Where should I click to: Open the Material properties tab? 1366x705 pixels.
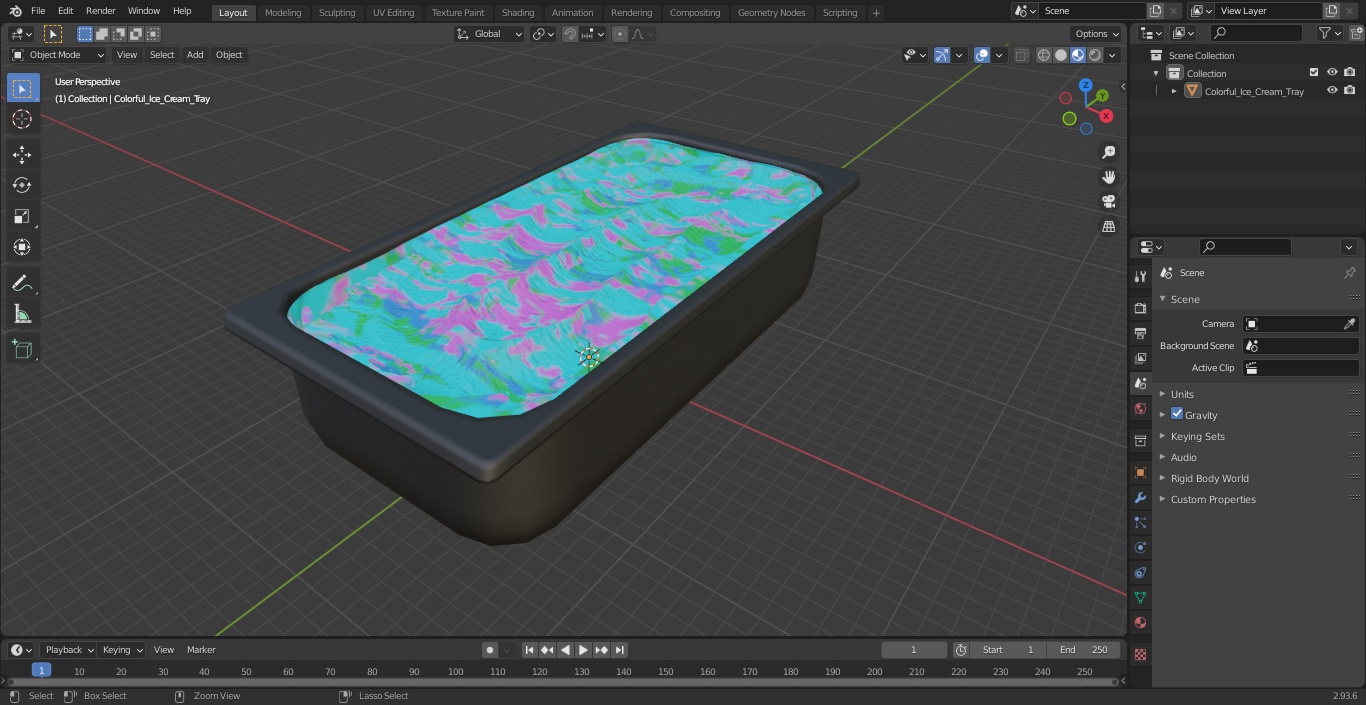click(x=1140, y=622)
